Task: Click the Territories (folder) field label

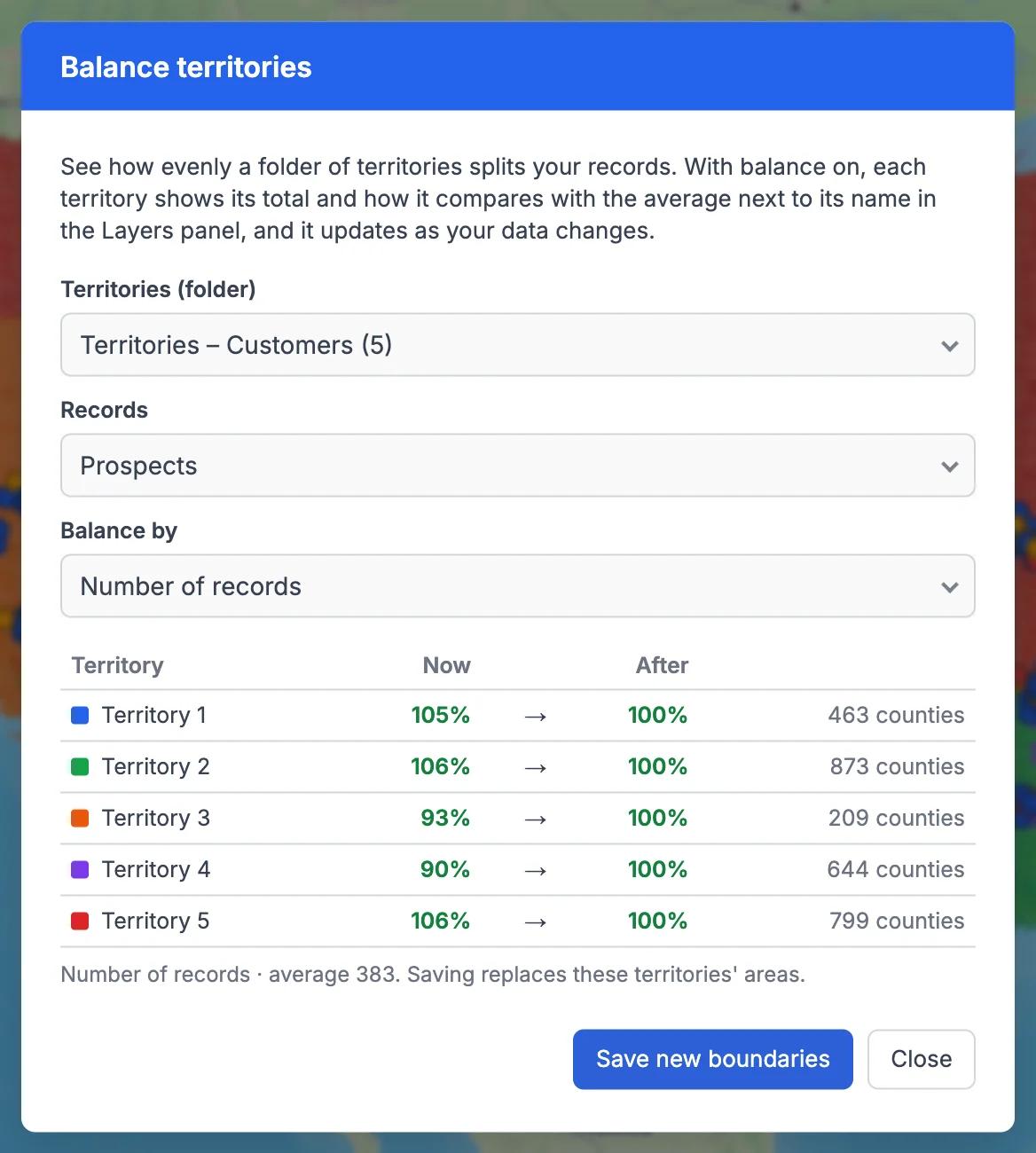Action: [x=158, y=289]
